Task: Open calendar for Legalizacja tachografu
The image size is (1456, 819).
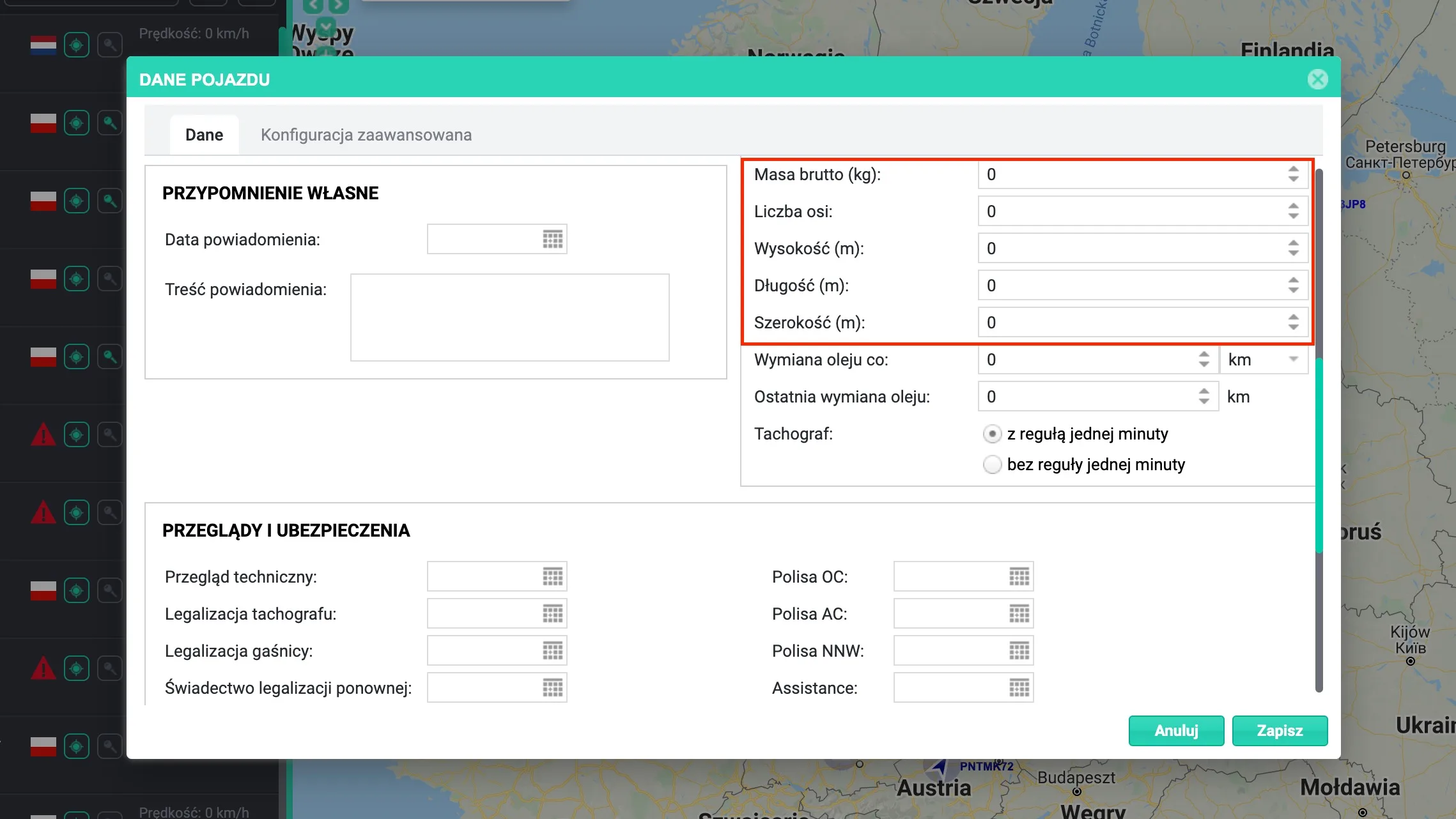Action: tap(553, 614)
